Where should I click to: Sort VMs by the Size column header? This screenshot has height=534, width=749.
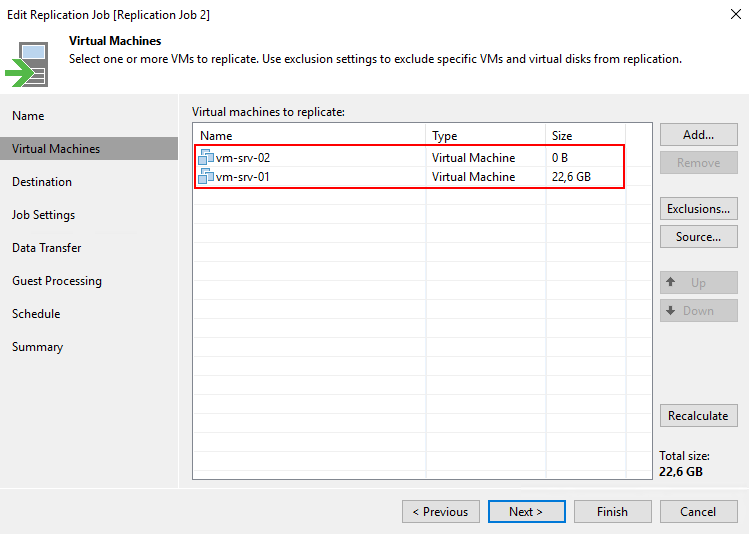584,136
